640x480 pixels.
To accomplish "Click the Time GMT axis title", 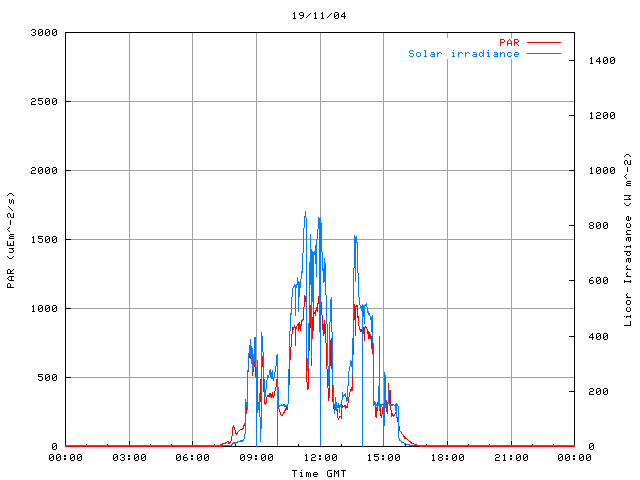I will pos(319,473).
